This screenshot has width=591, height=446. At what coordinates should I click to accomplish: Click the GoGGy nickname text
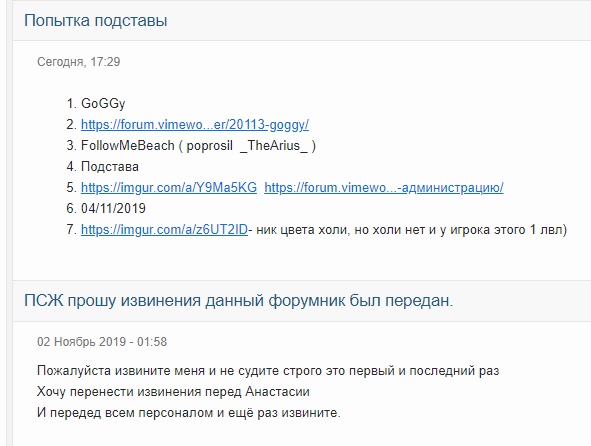103,104
